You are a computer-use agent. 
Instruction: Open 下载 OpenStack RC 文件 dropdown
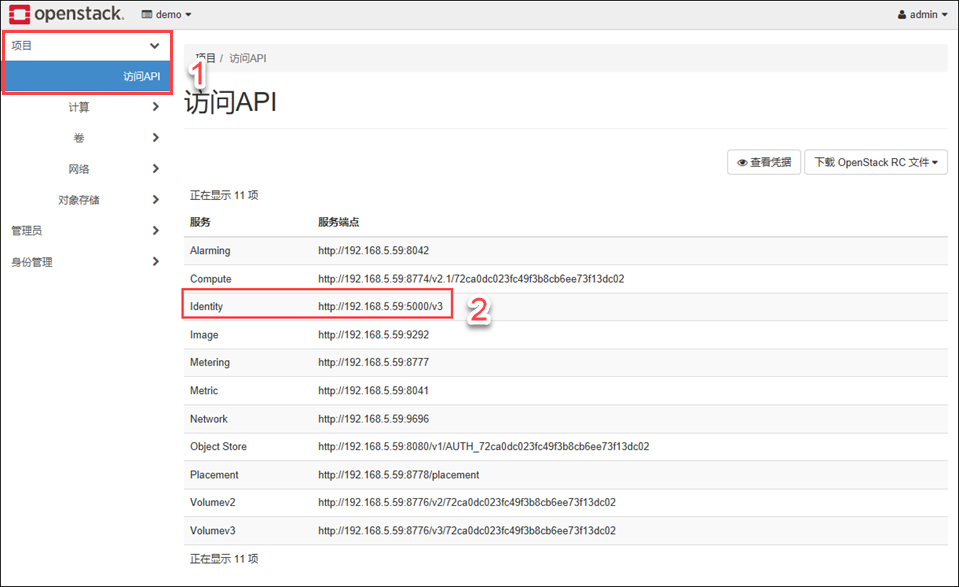click(x=875, y=162)
